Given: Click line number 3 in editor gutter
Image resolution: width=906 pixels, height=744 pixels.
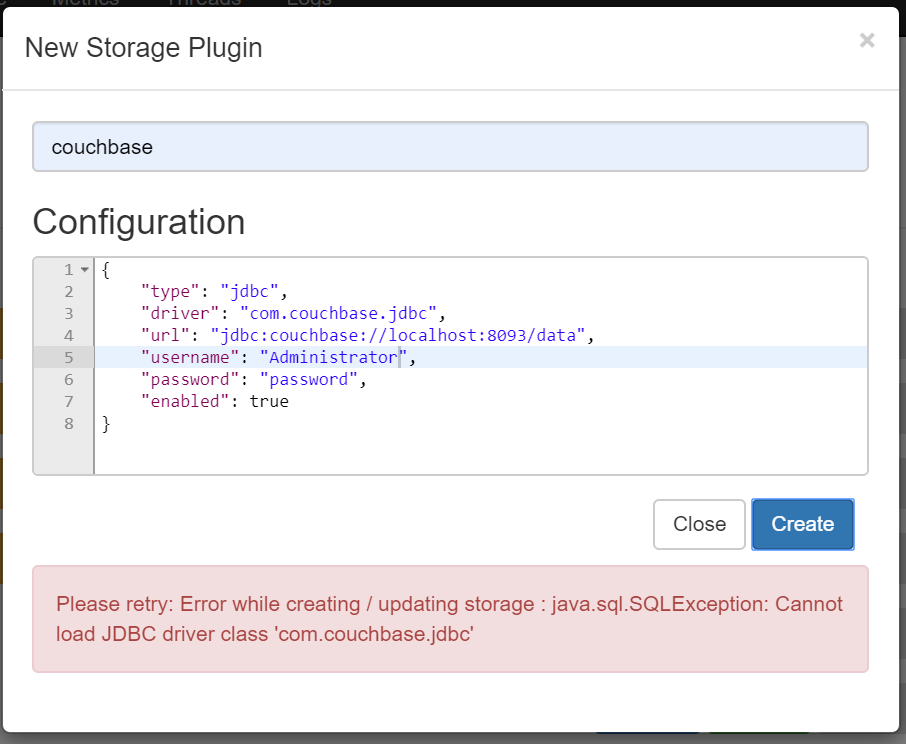Looking at the screenshot, I should pos(69,313).
